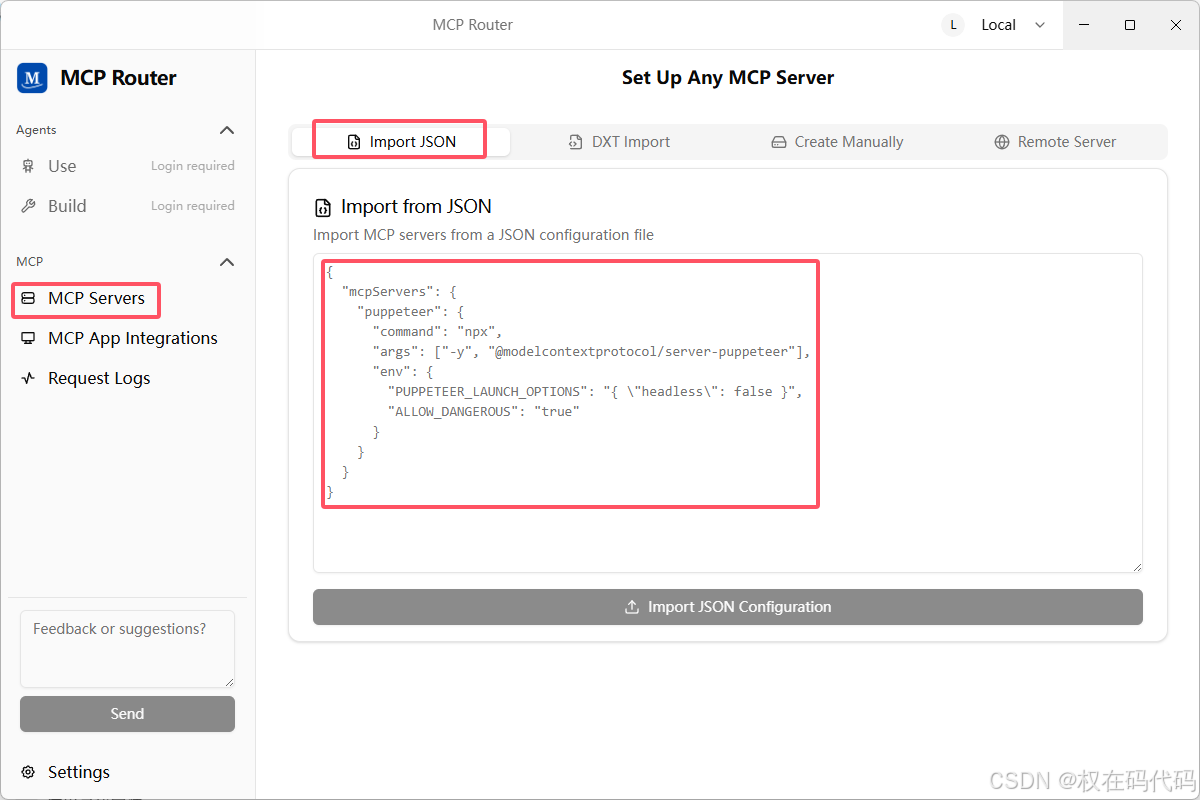The image size is (1200, 800).
Task: Click the Import from JSON heading icon
Action: click(x=322, y=208)
